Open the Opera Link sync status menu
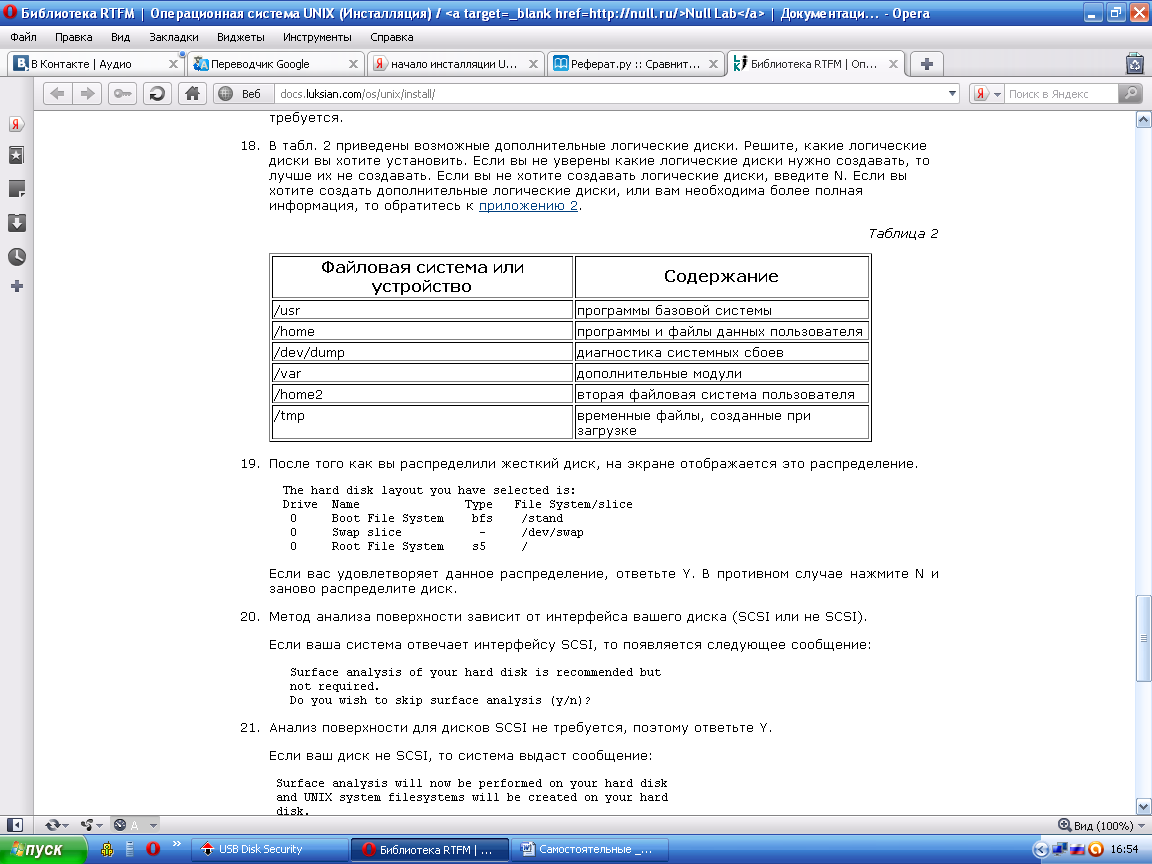 click(57, 825)
